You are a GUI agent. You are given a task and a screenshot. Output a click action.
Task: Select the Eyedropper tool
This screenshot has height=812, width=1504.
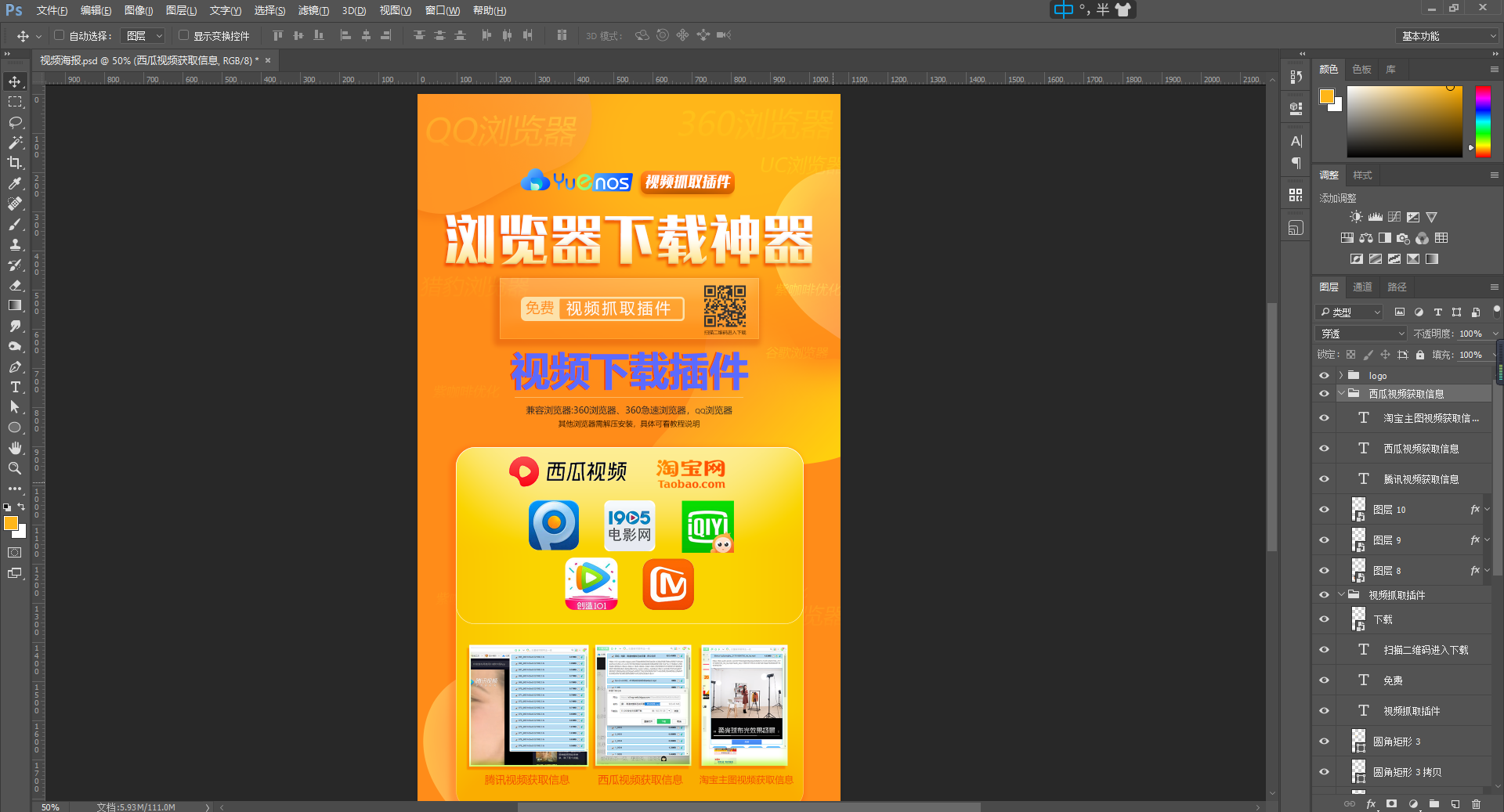pos(15,183)
